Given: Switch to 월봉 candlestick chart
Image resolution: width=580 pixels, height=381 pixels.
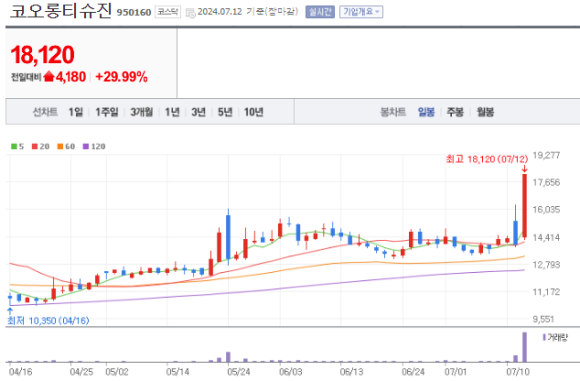Looking at the screenshot, I should [485, 112].
